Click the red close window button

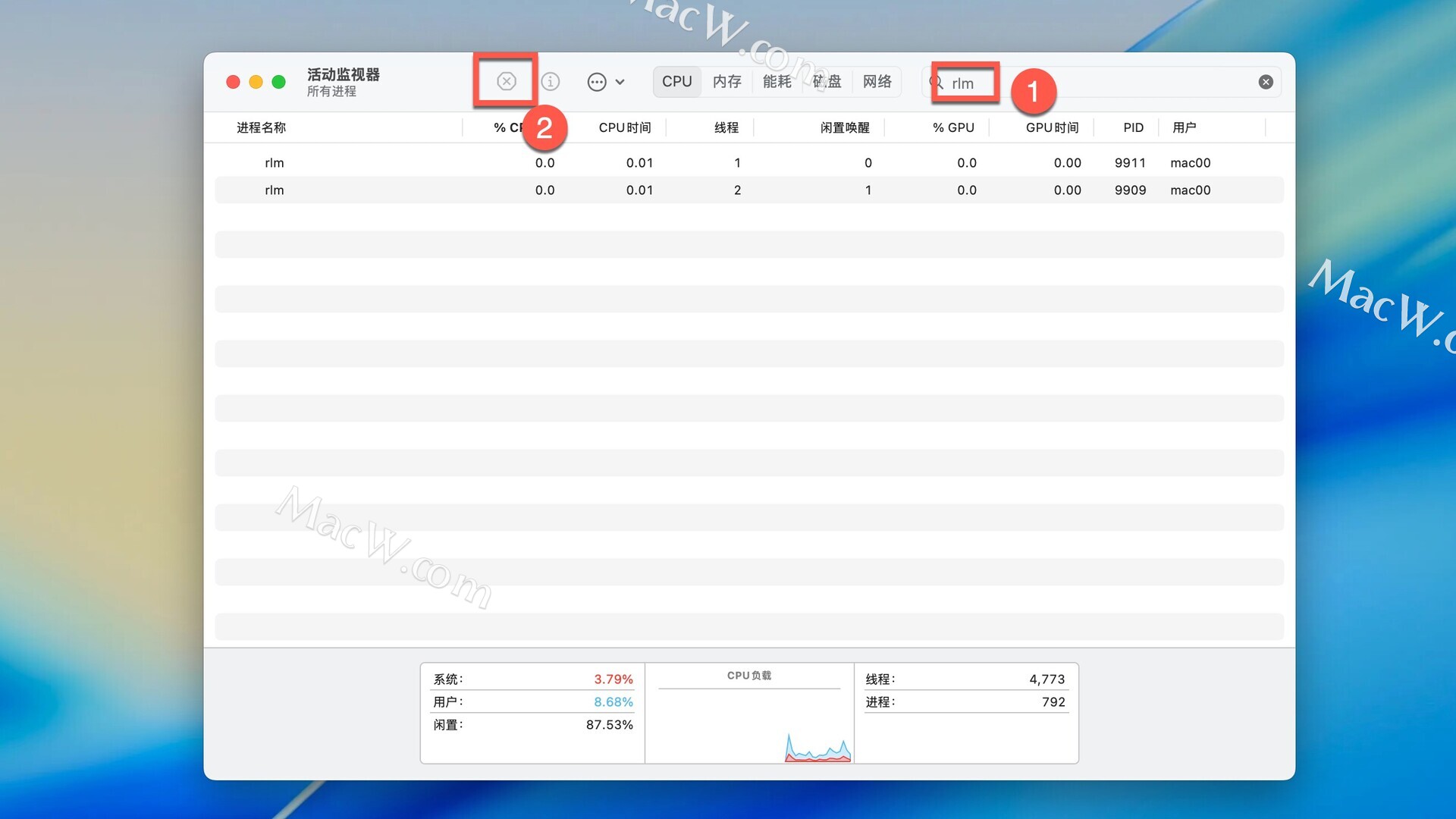[x=234, y=82]
